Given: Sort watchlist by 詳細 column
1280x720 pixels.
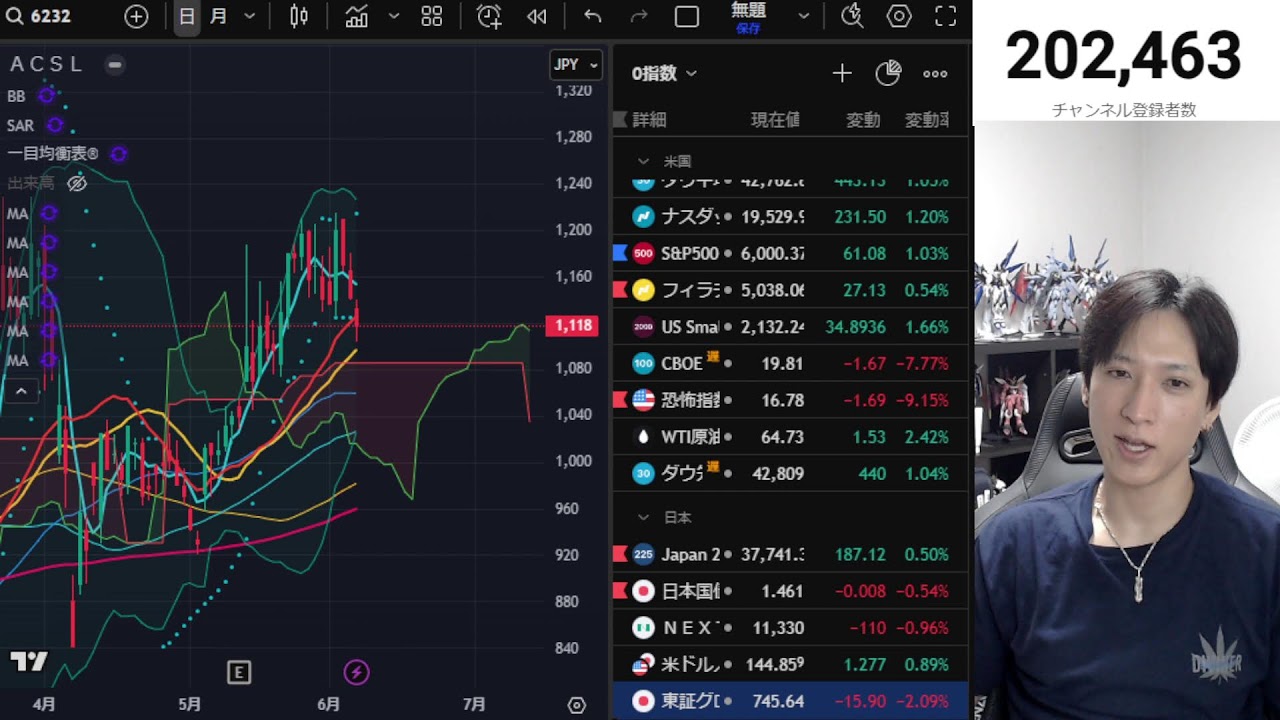Looking at the screenshot, I should 649,120.
